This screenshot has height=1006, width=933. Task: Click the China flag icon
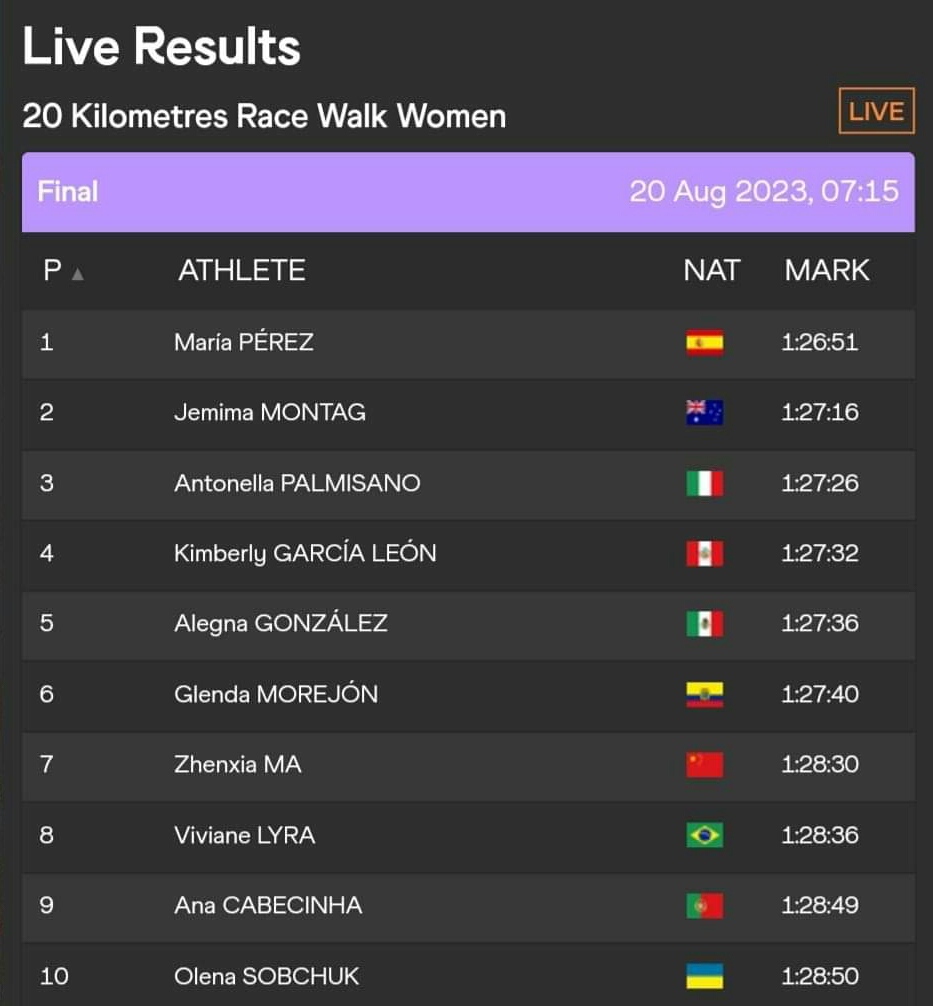(x=704, y=765)
